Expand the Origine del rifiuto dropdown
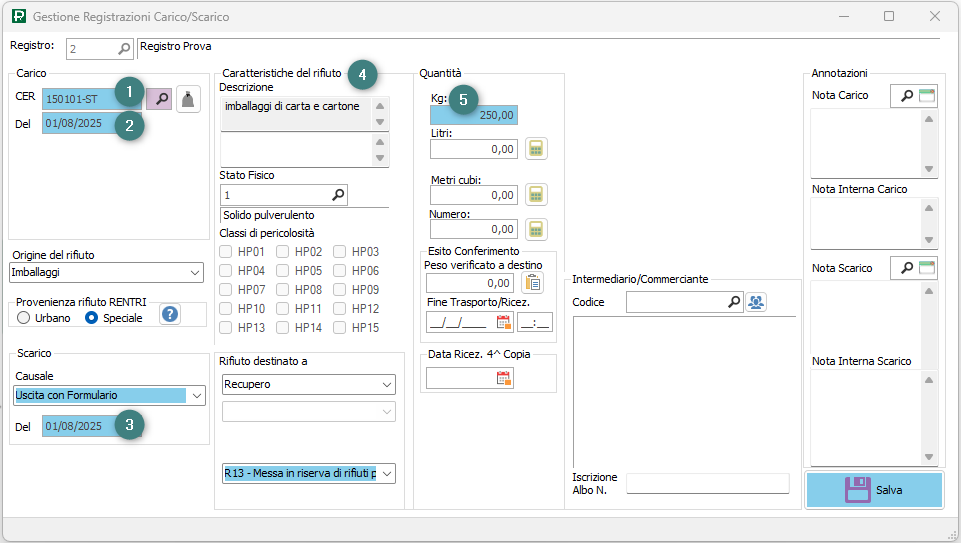The width and height of the screenshot is (961, 543). (195, 272)
